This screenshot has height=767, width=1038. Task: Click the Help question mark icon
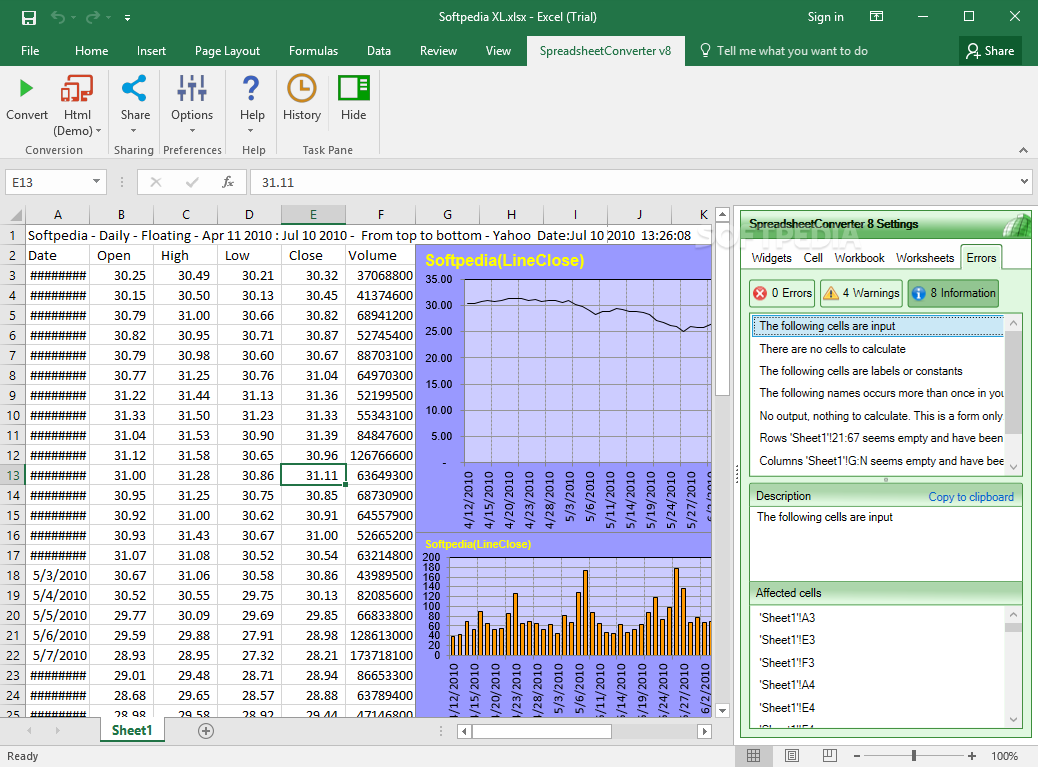(252, 88)
